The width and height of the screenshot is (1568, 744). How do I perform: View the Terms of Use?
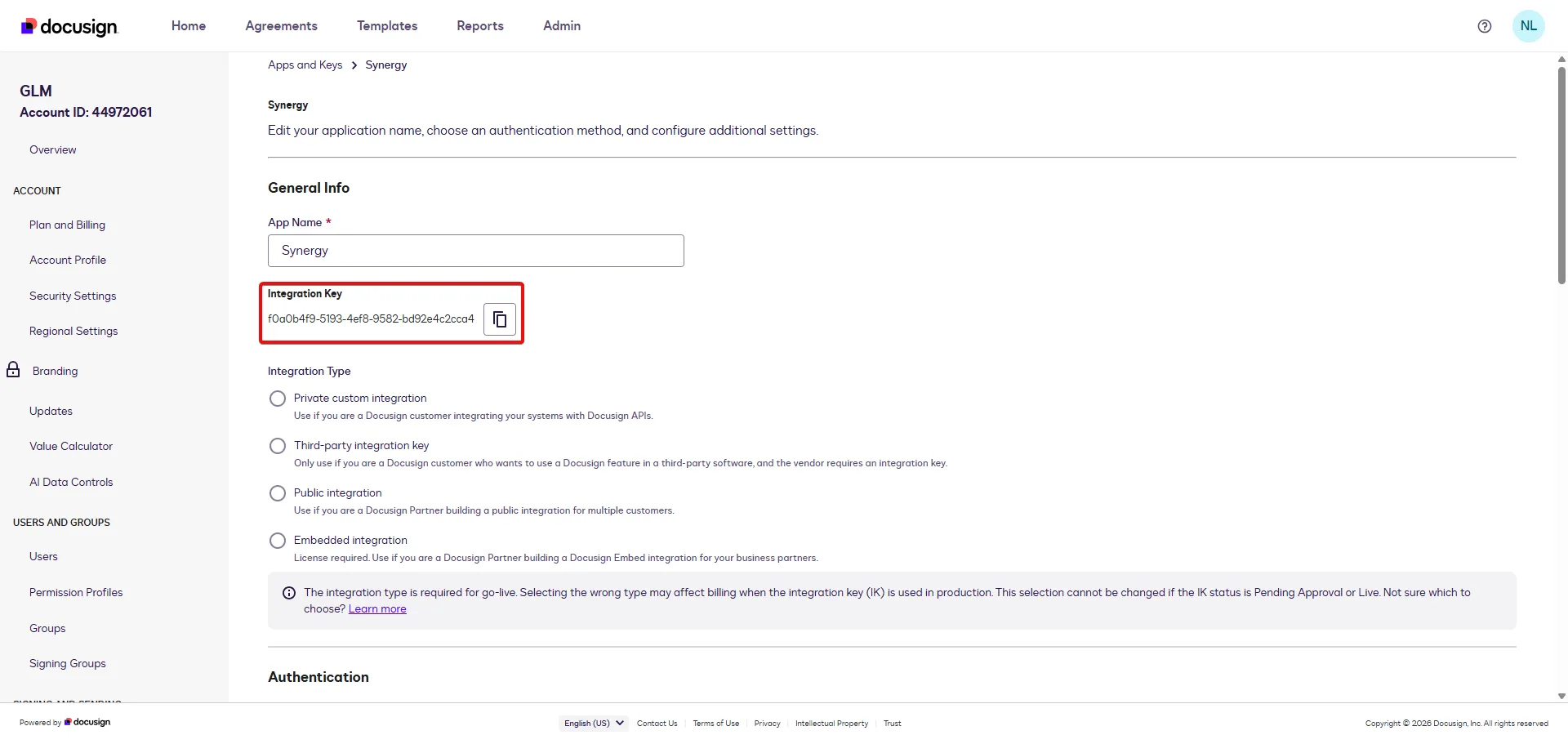click(715, 723)
